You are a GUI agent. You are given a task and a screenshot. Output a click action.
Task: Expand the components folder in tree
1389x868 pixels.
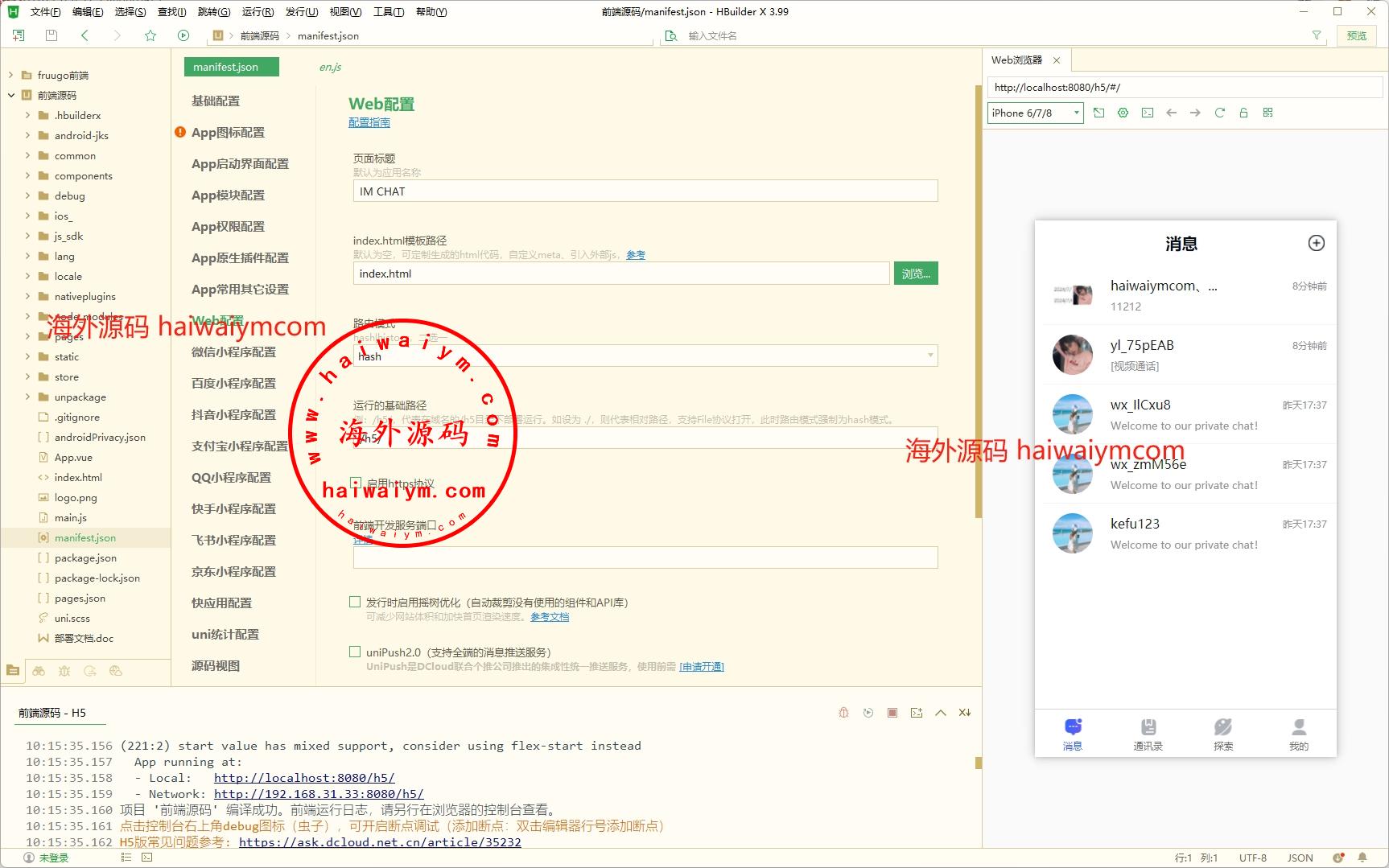27,175
